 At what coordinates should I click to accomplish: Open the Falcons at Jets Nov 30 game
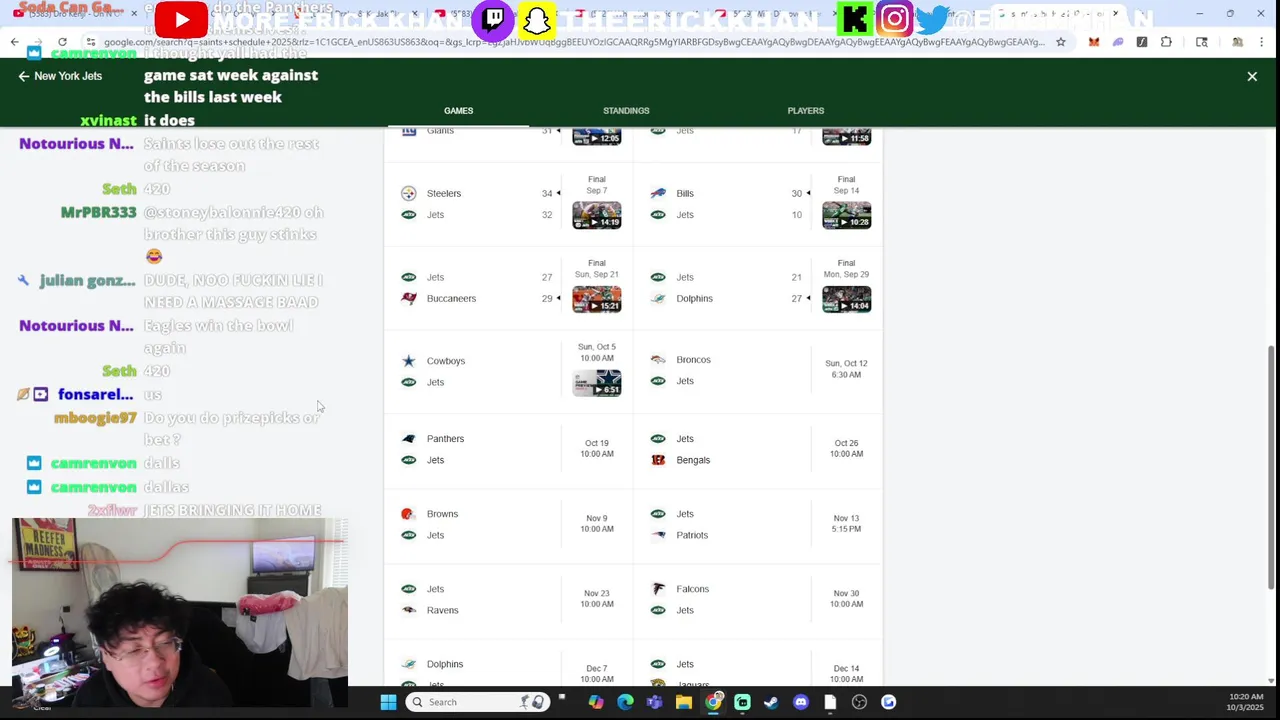click(x=758, y=599)
